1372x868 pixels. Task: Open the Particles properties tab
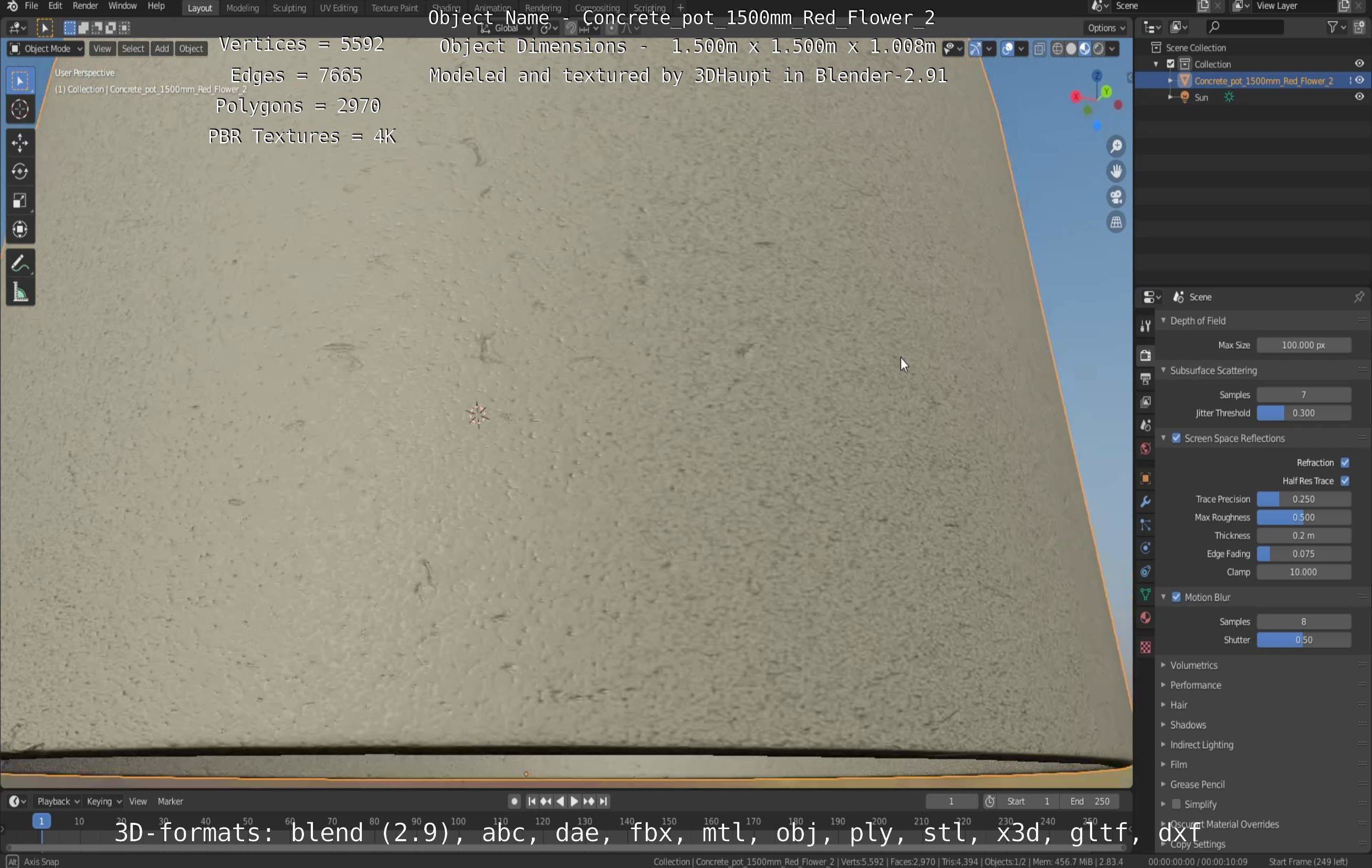point(1145,525)
